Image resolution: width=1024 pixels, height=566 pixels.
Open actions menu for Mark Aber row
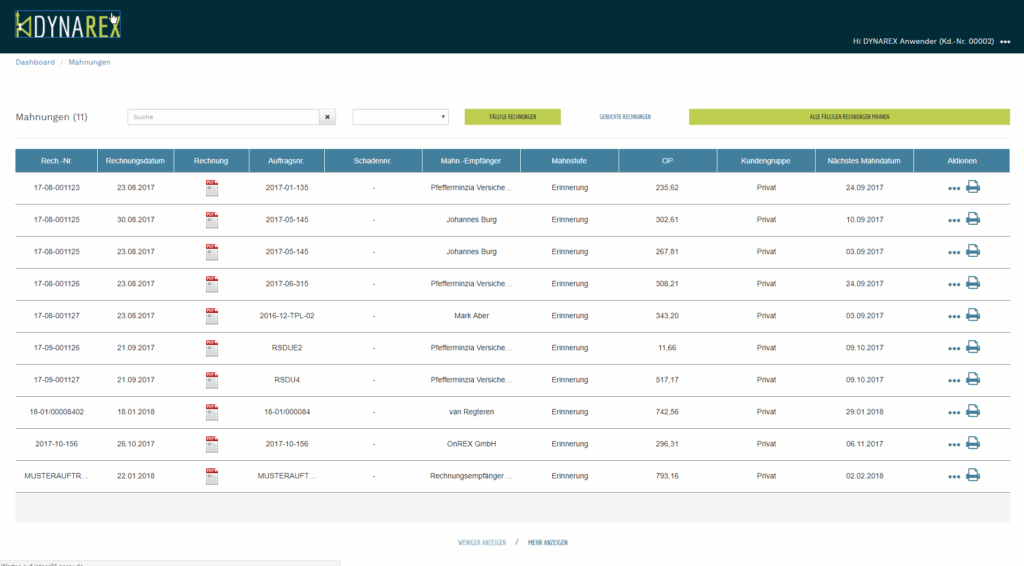tap(953, 316)
